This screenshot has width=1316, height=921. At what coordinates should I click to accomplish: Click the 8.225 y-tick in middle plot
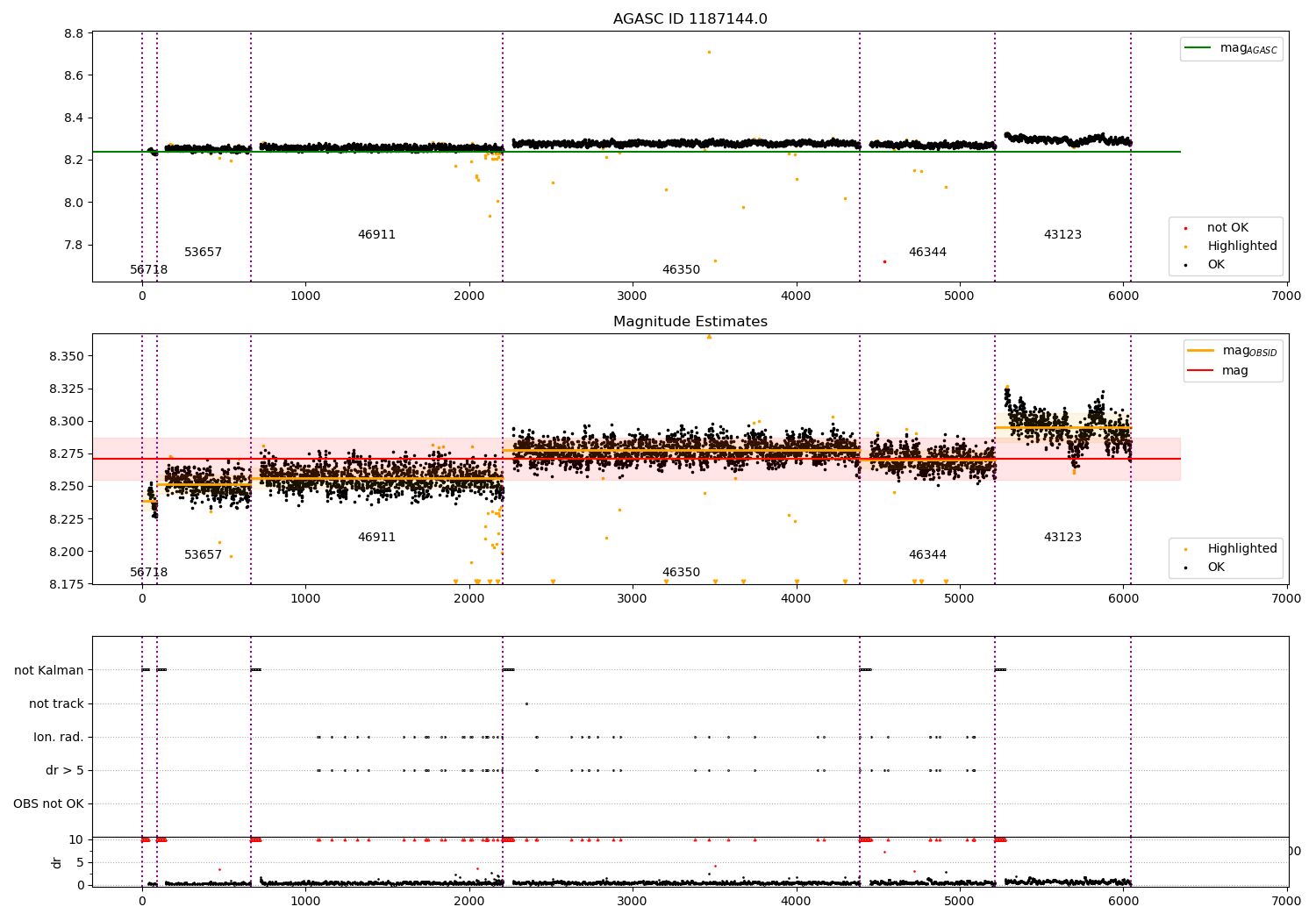(x=67, y=519)
